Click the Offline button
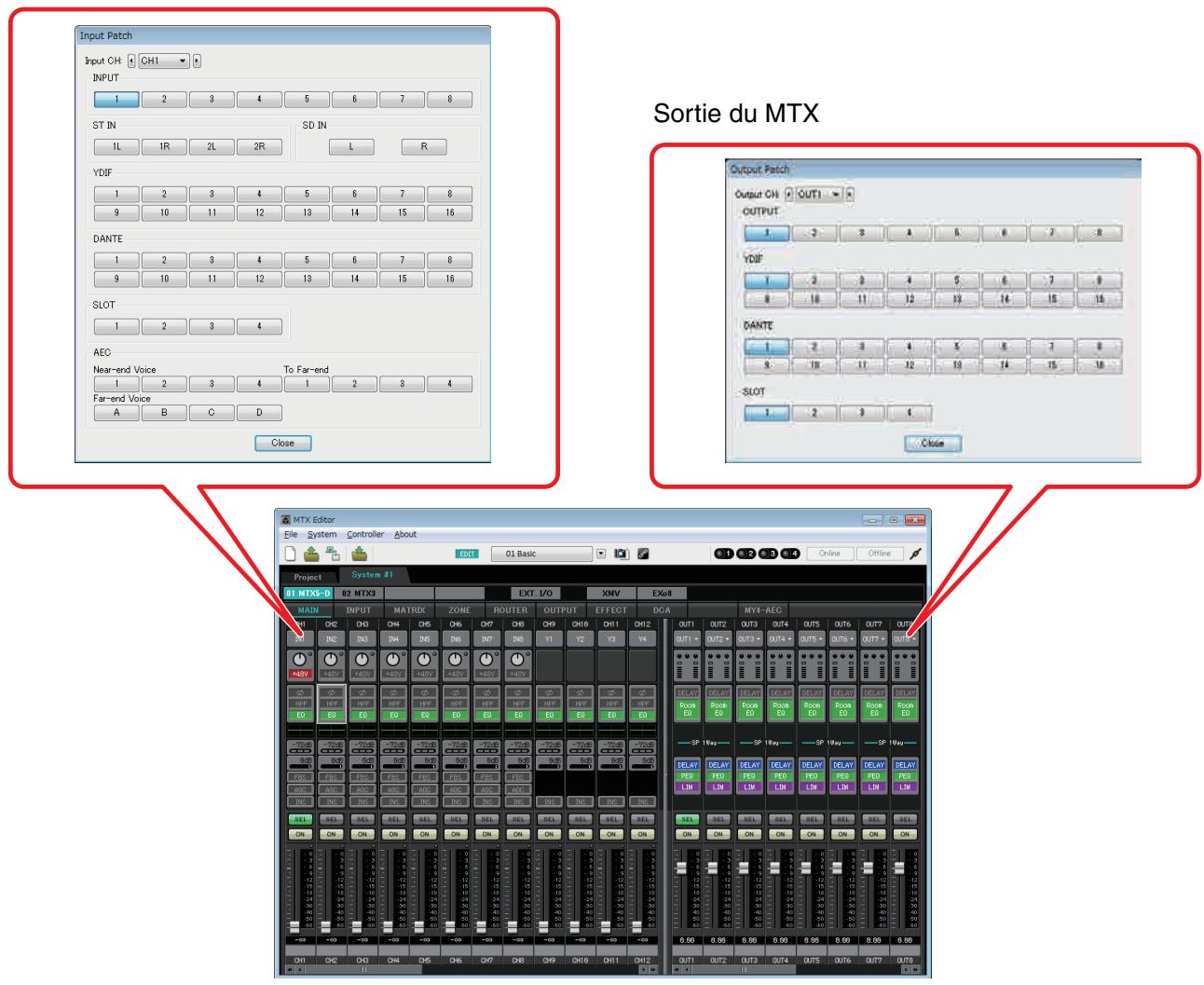The width and height of the screenshot is (1204, 985). click(x=879, y=554)
